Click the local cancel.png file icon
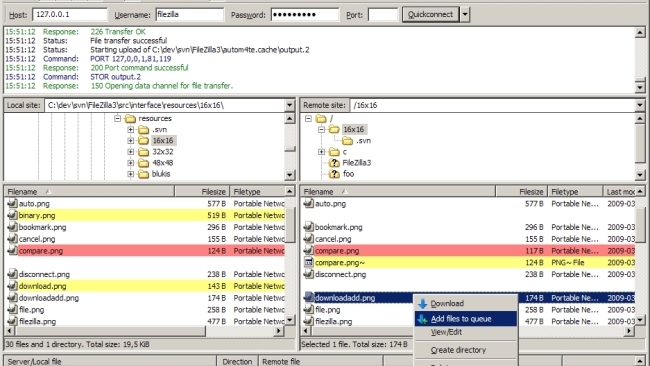The width and height of the screenshot is (650, 366). pyautogui.click(x=12, y=239)
